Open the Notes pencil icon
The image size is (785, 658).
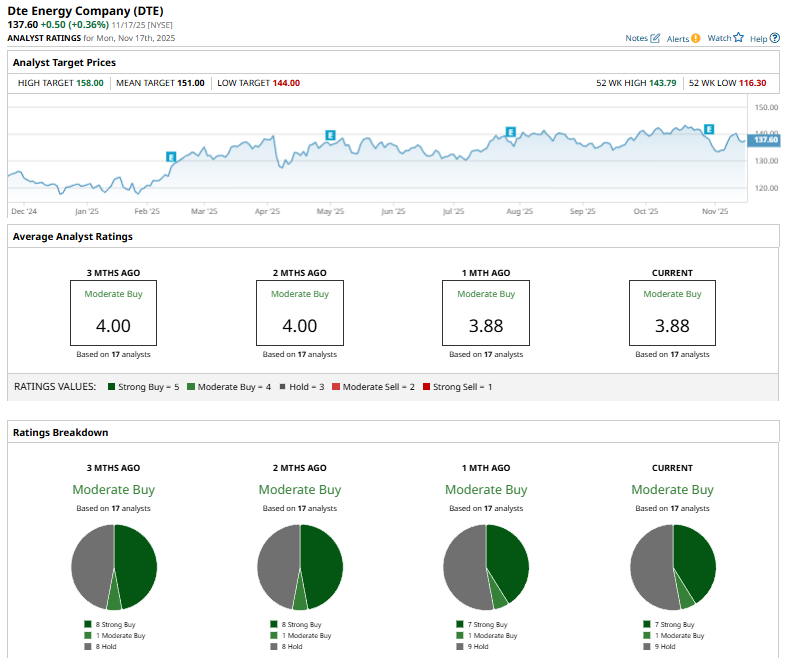pos(656,38)
